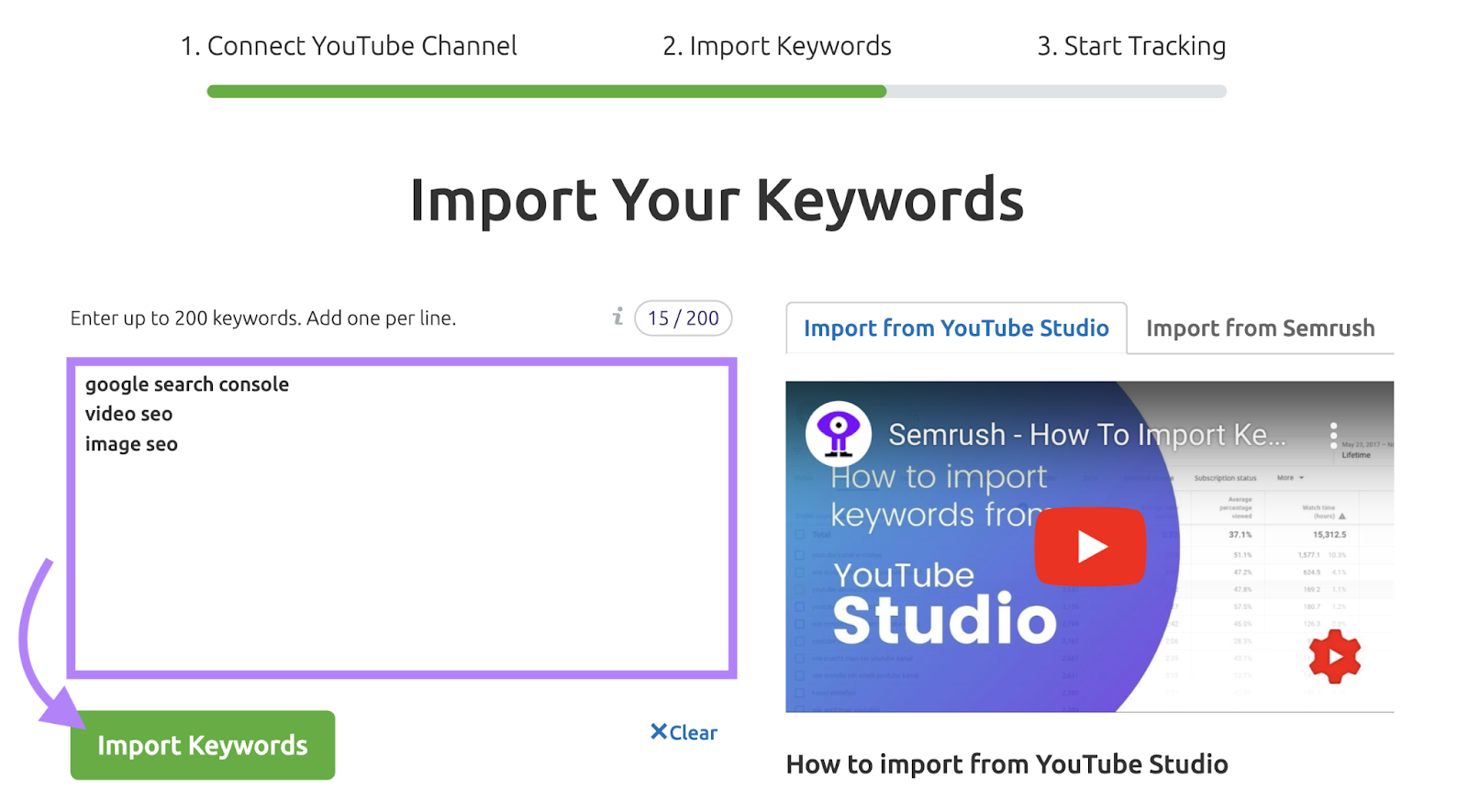Play the Semrush YouTube Studio video
The image size is (1468, 812).
coord(1090,547)
